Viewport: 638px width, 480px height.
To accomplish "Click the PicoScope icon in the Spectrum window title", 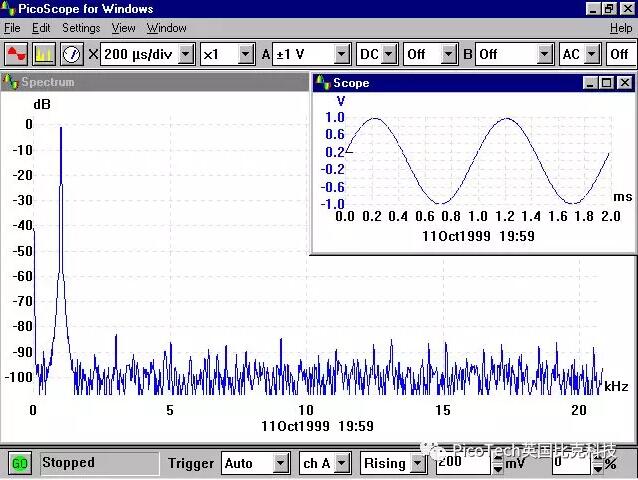I will (x=11, y=82).
